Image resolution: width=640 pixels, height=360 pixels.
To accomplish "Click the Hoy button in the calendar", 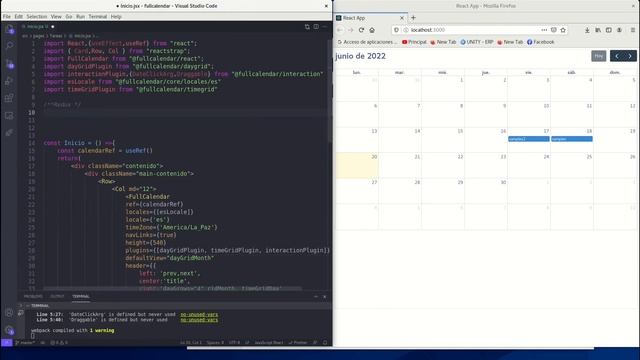I will pyautogui.click(x=599, y=56).
